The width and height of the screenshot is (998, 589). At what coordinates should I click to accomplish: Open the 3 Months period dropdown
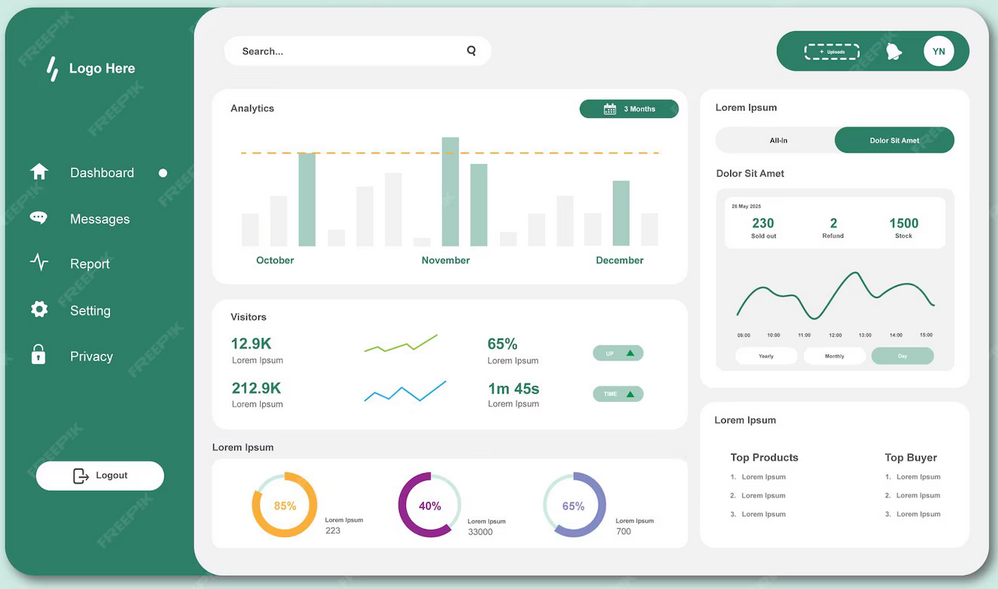point(629,109)
